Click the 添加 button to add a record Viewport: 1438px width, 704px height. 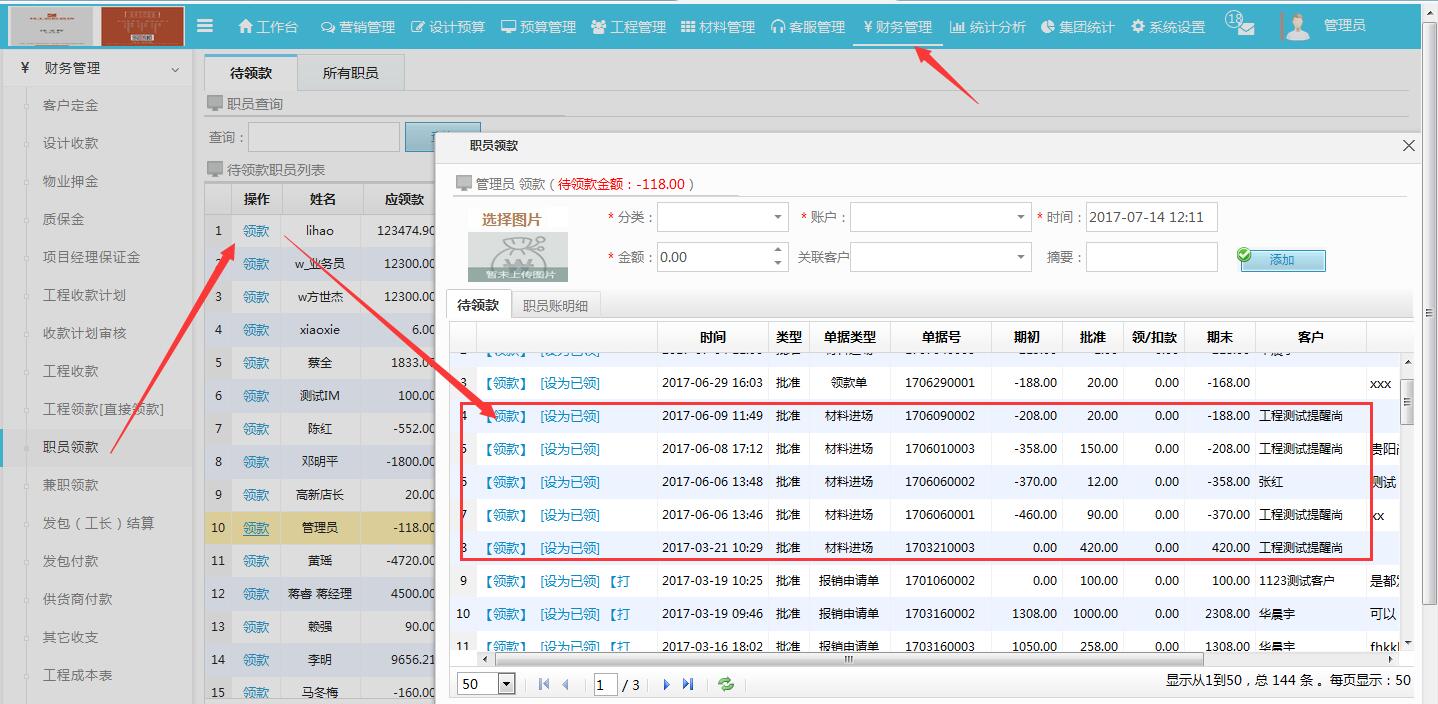click(x=1284, y=260)
